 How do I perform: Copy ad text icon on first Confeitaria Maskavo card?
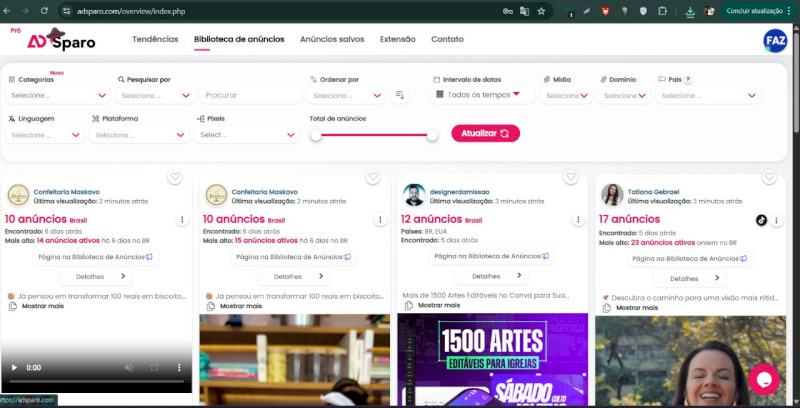point(13,307)
